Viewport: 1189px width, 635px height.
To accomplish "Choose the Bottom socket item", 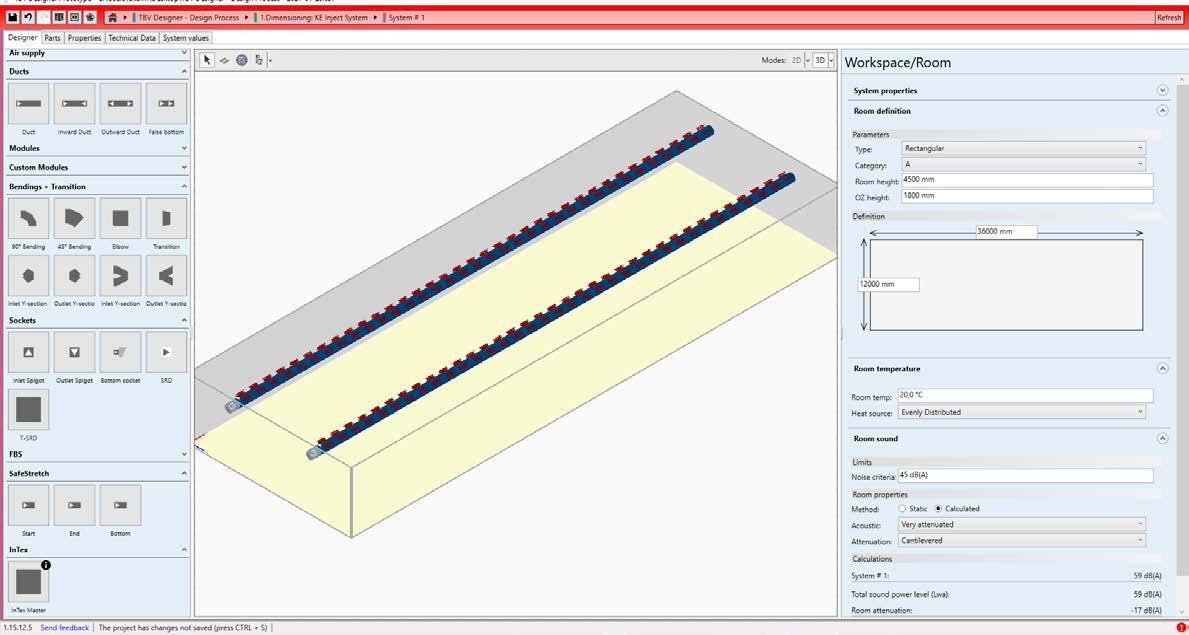I will pos(121,352).
